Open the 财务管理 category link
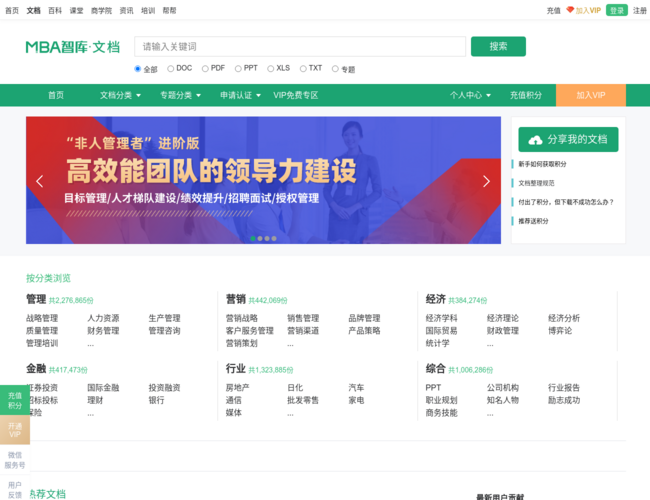Viewport: 650px width, 500px height. pos(103,331)
